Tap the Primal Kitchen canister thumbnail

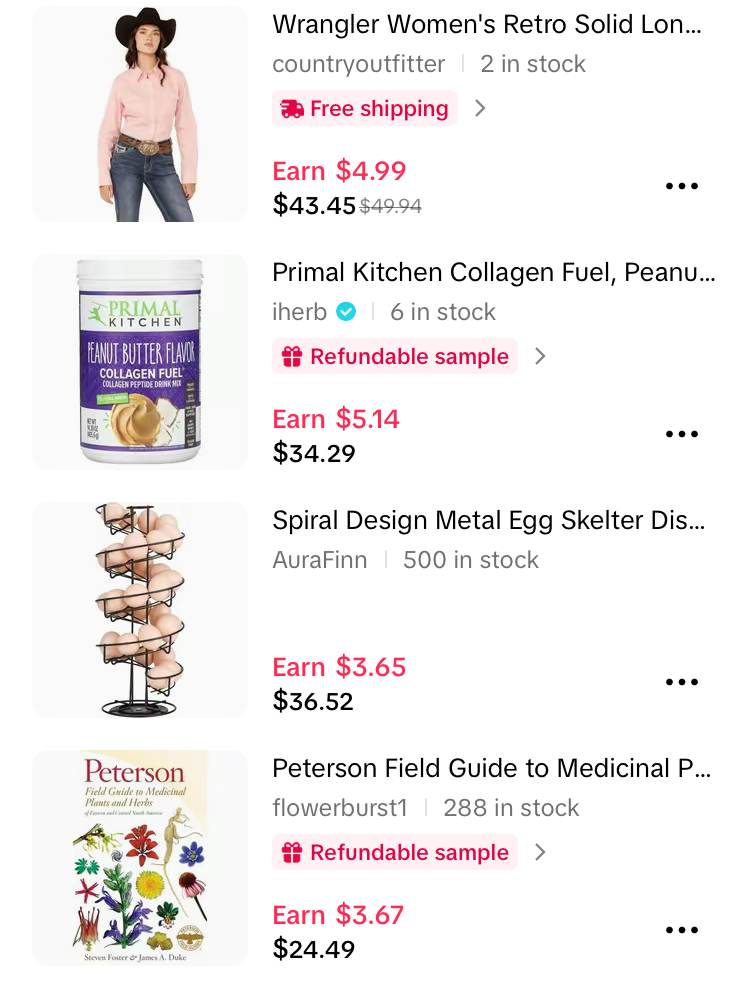(x=140, y=362)
